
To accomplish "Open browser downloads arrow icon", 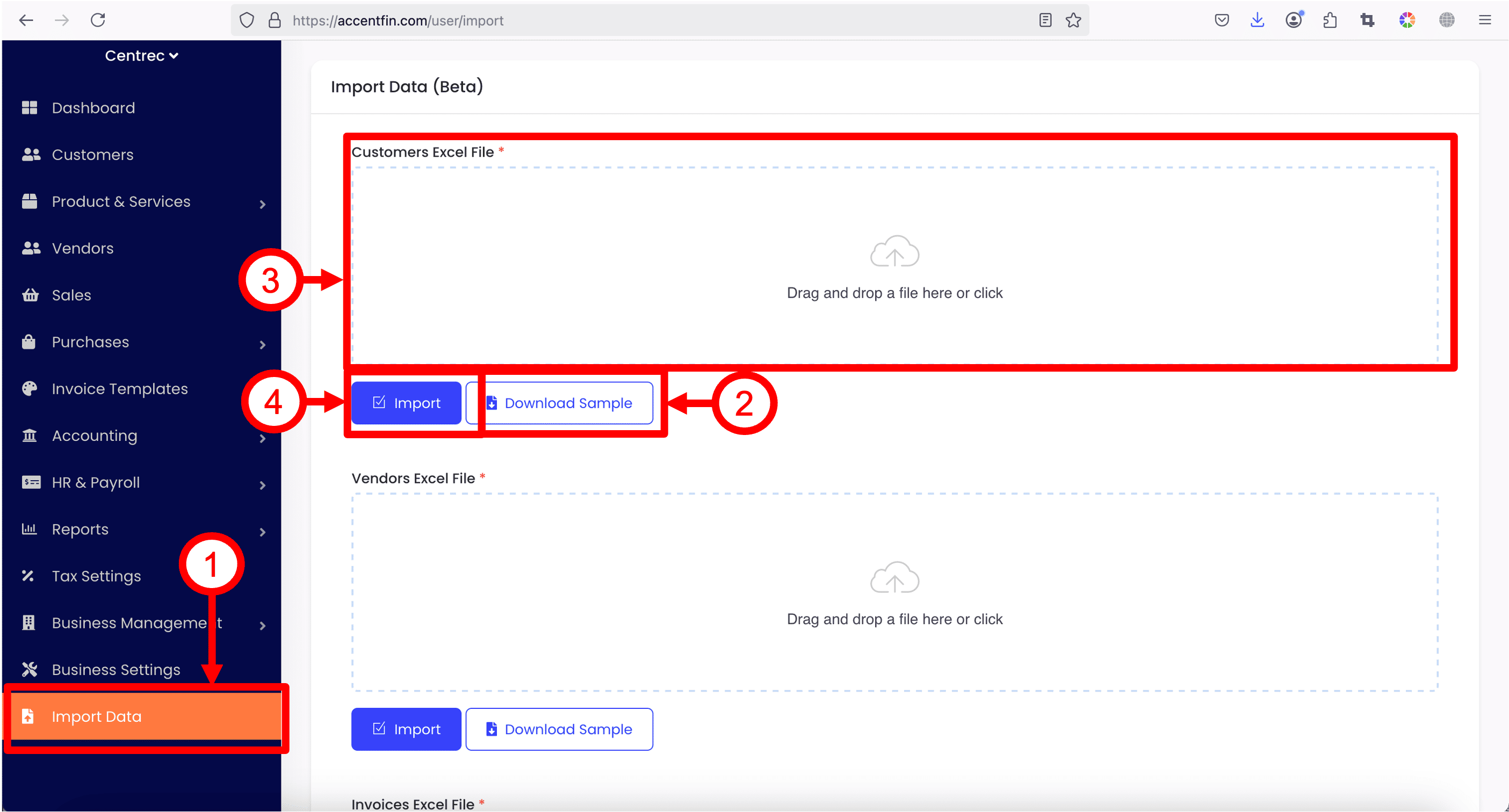I will tap(1257, 20).
